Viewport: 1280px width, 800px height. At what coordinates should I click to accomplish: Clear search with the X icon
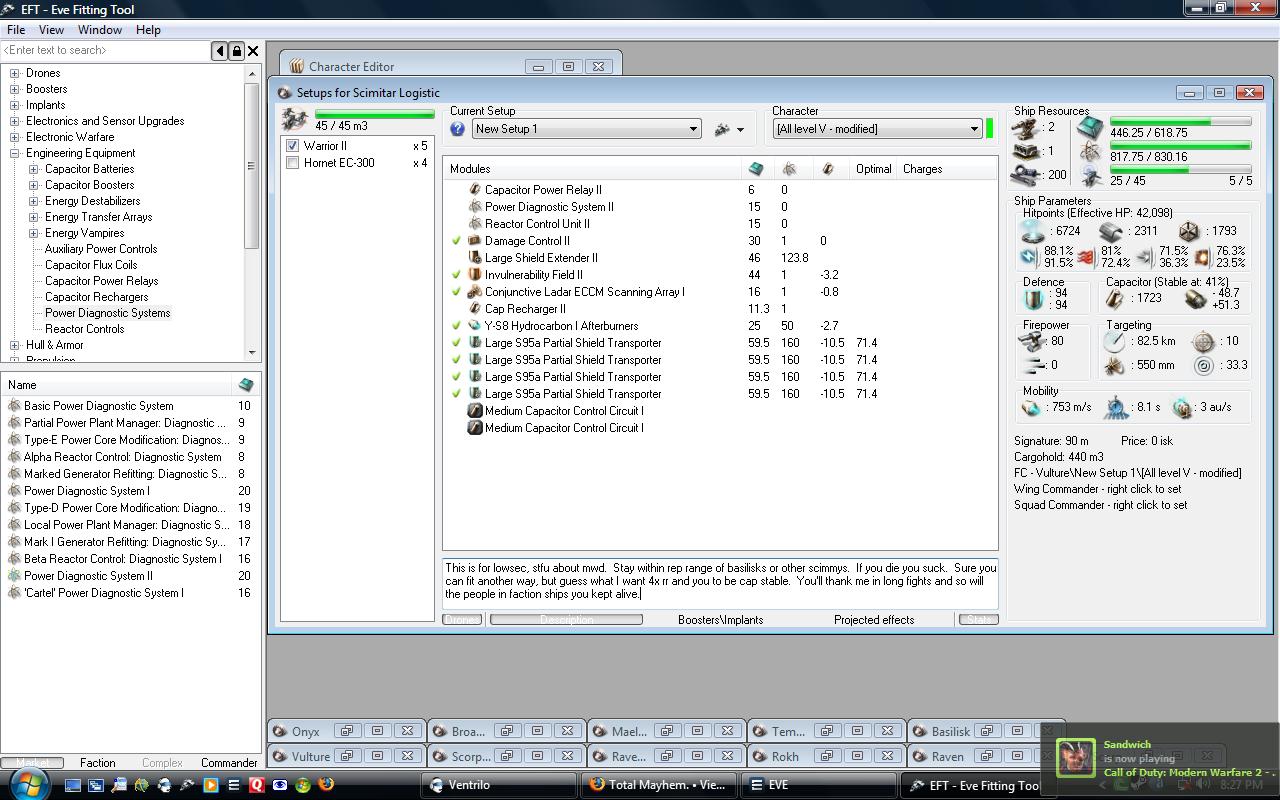coord(253,51)
